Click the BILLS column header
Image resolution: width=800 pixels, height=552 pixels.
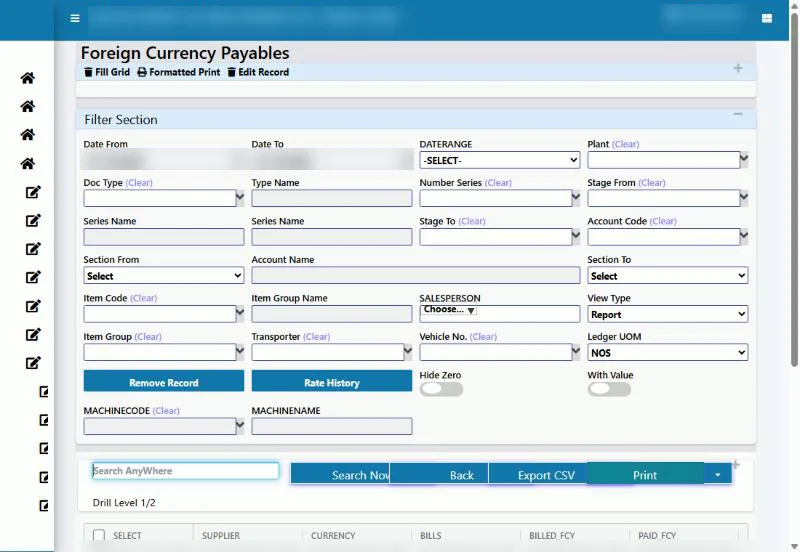click(430, 536)
